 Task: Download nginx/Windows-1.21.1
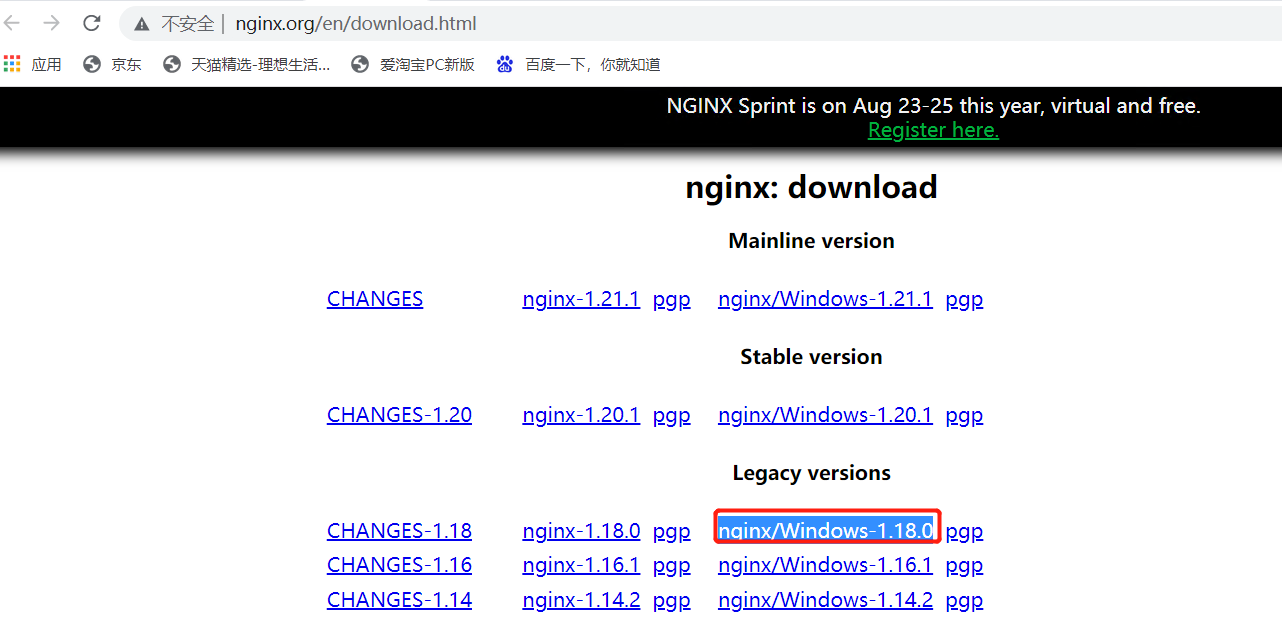point(825,298)
